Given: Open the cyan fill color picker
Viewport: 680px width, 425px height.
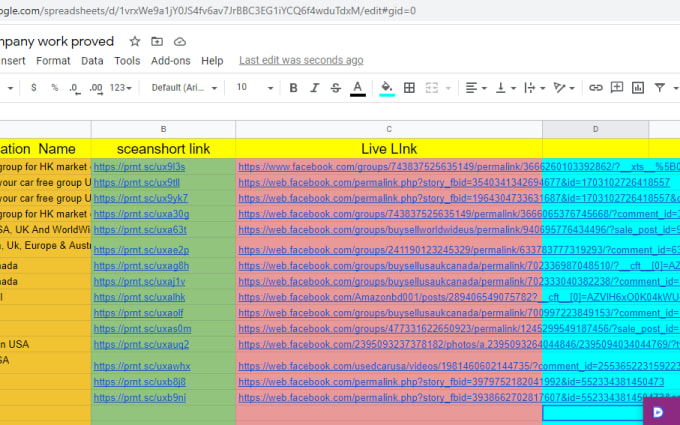Looking at the screenshot, I should coord(387,88).
